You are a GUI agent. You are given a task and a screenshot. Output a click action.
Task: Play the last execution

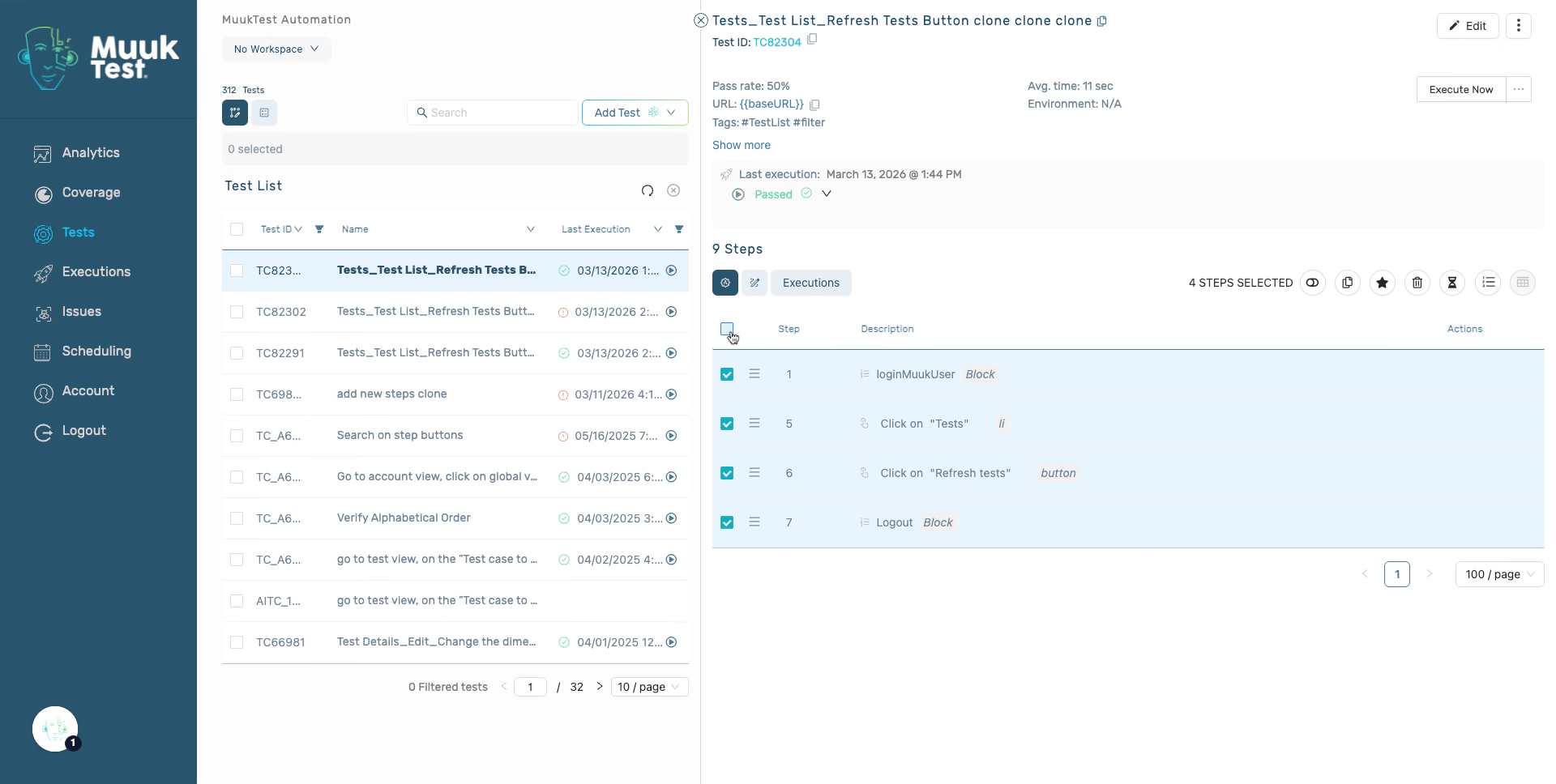click(738, 194)
